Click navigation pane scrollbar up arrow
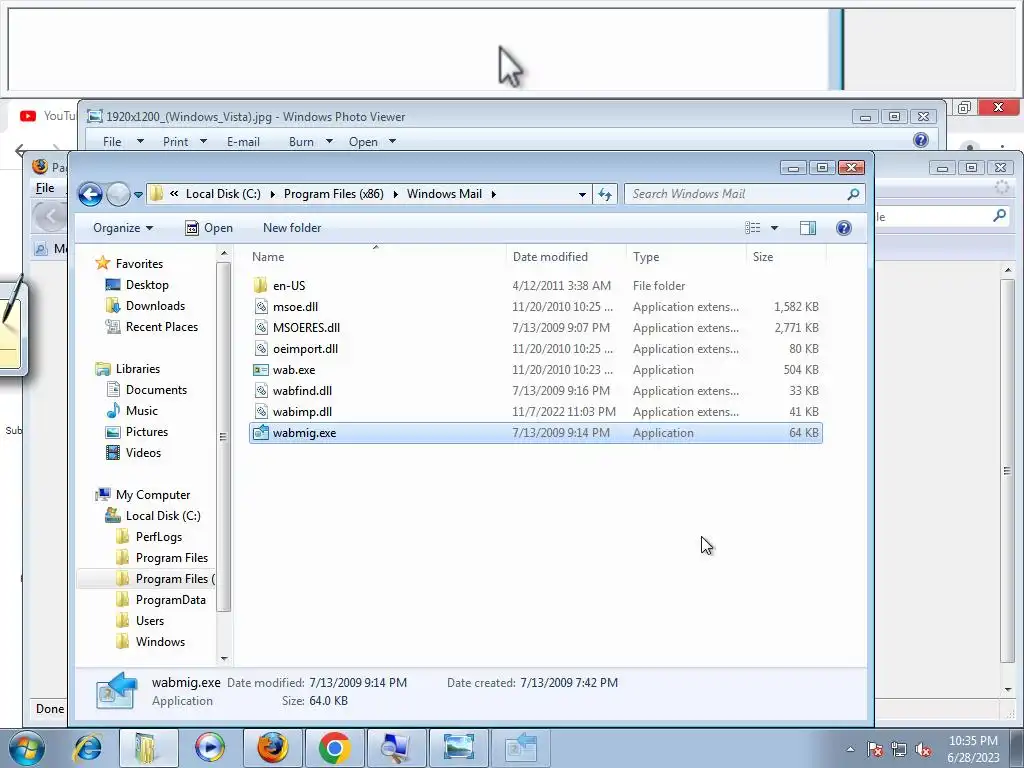This screenshot has height=768, width=1024. pos(224,253)
